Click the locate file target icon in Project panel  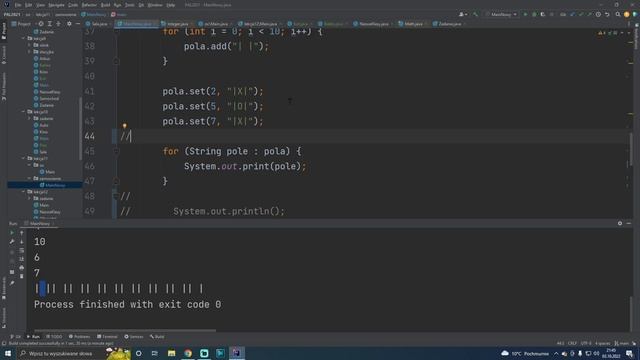click(41, 24)
